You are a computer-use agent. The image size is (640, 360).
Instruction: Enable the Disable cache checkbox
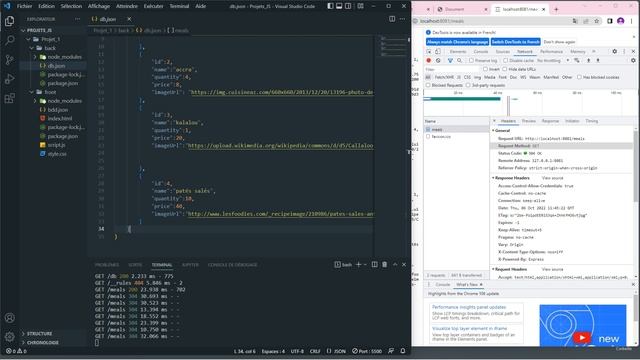505,60
